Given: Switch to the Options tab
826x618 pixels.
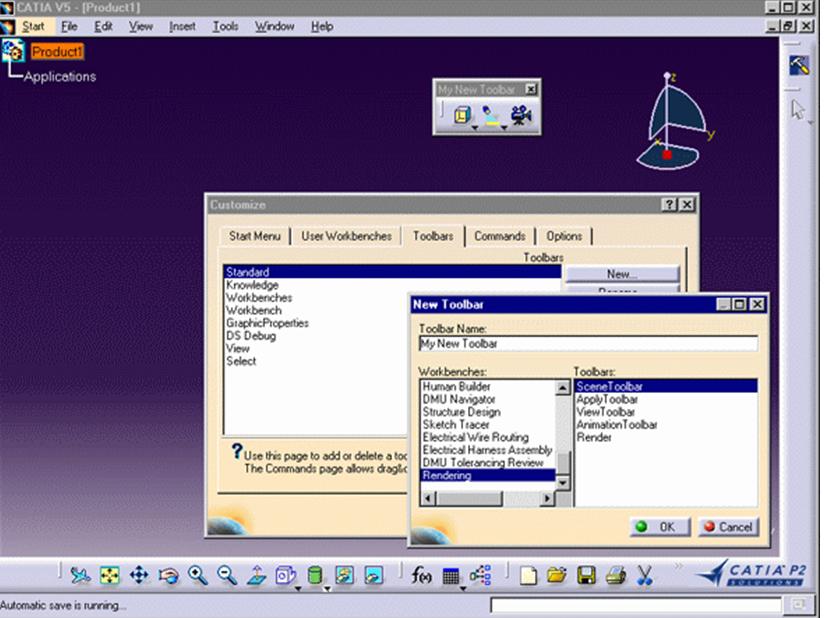Looking at the screenshot, I should (x=564, y=236).
